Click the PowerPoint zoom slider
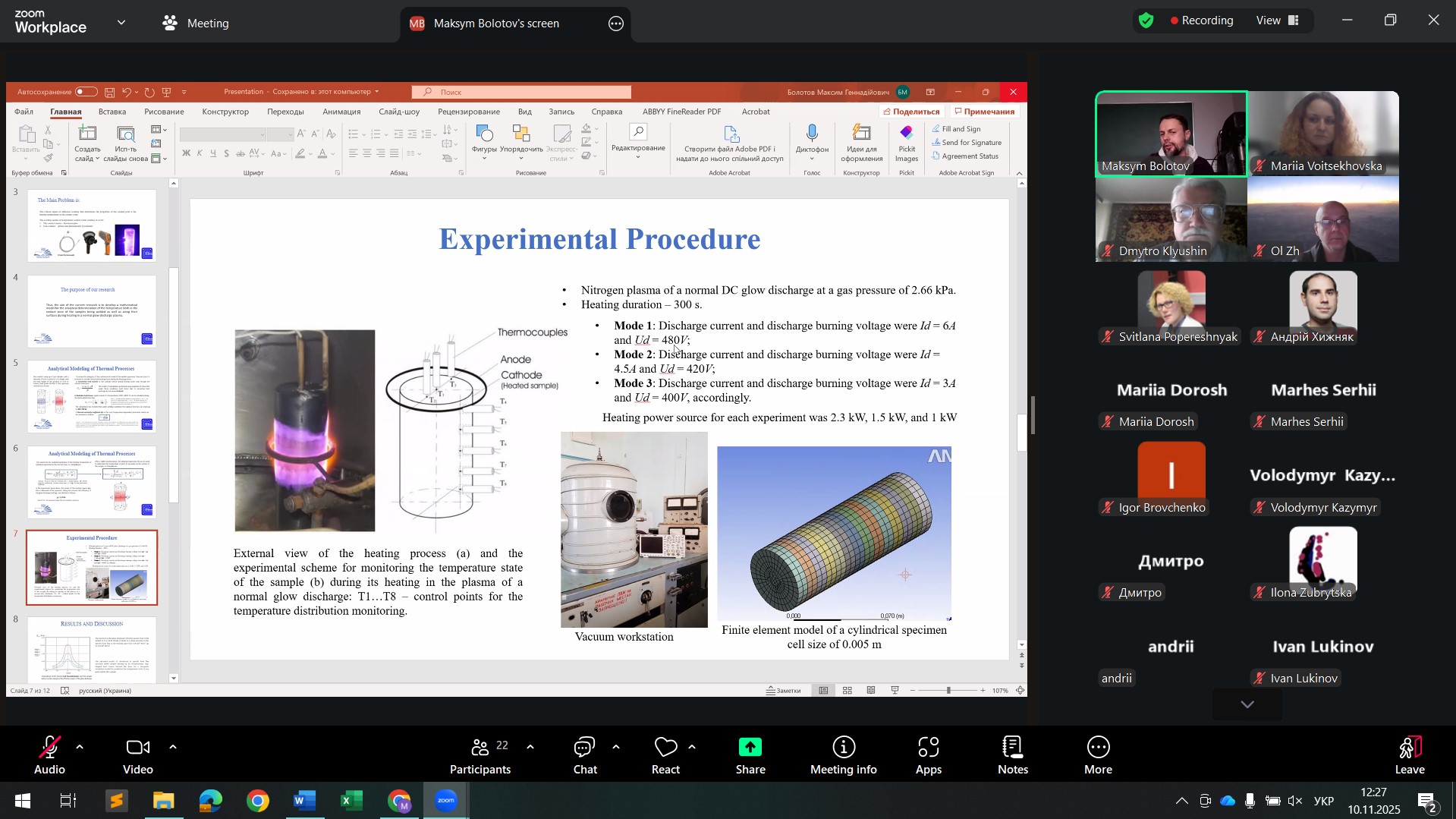 click(x=948, y=691)
